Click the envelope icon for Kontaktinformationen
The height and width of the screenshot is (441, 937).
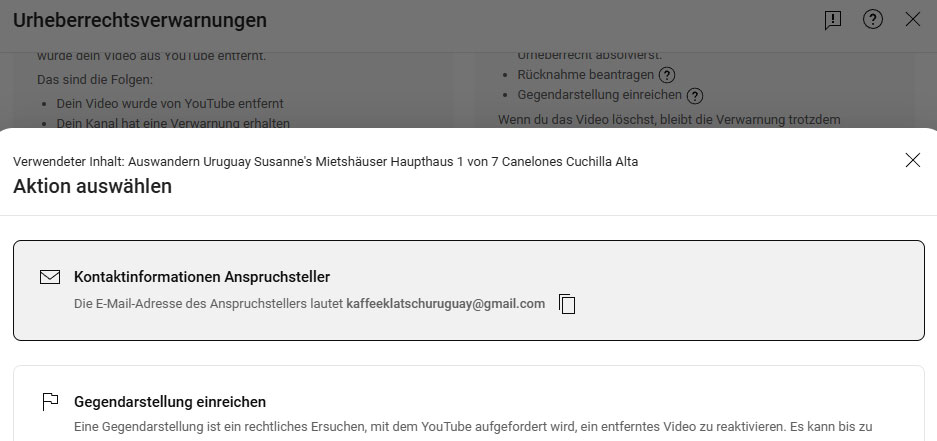coord(50,277)
